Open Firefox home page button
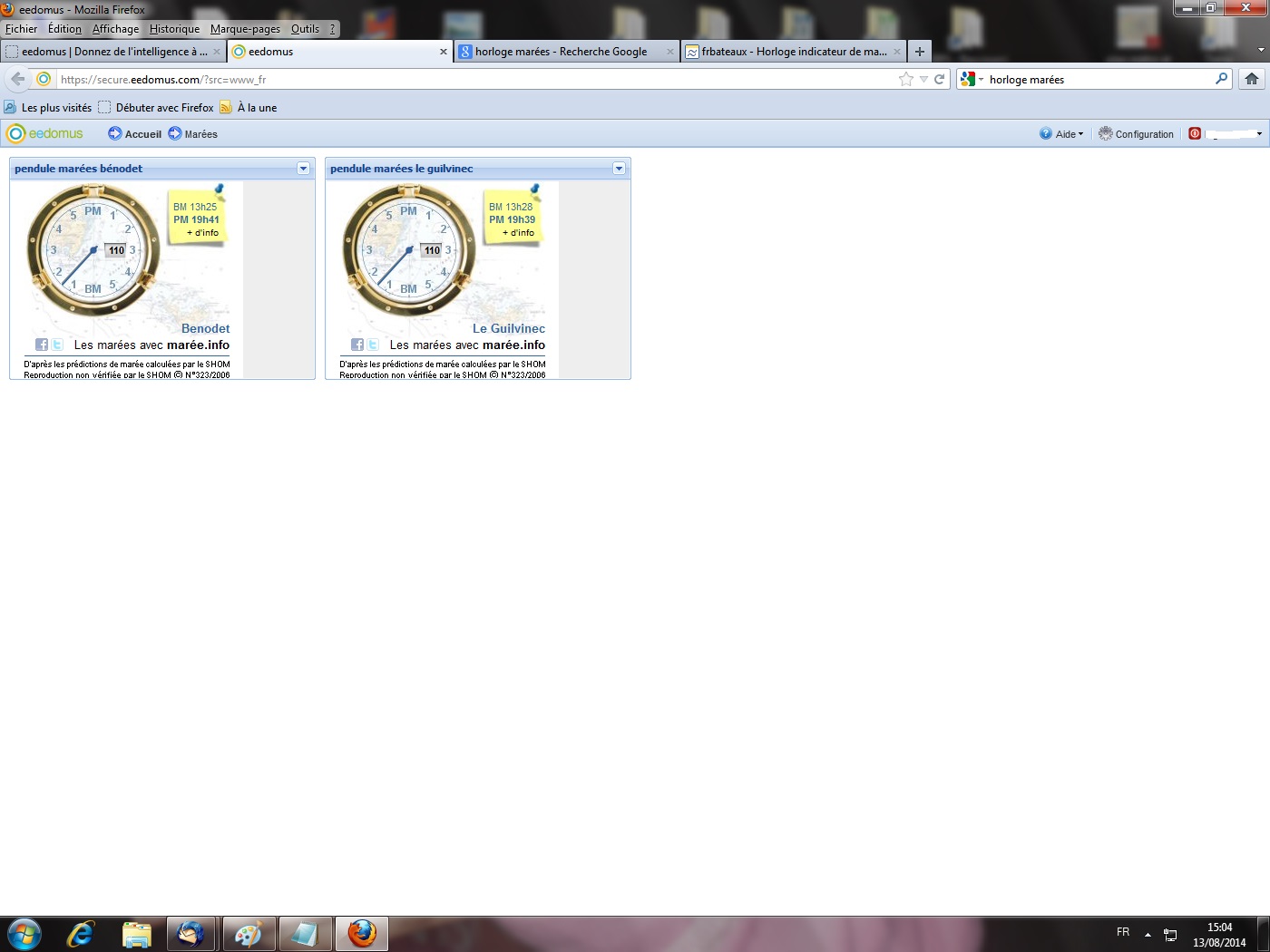 1252,80
